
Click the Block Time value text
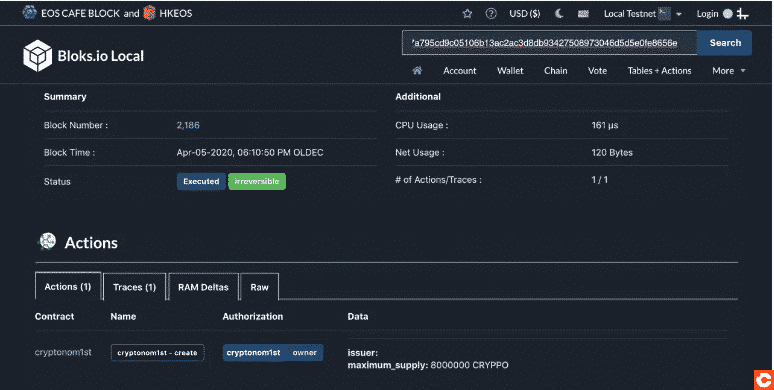pos(250,153)
